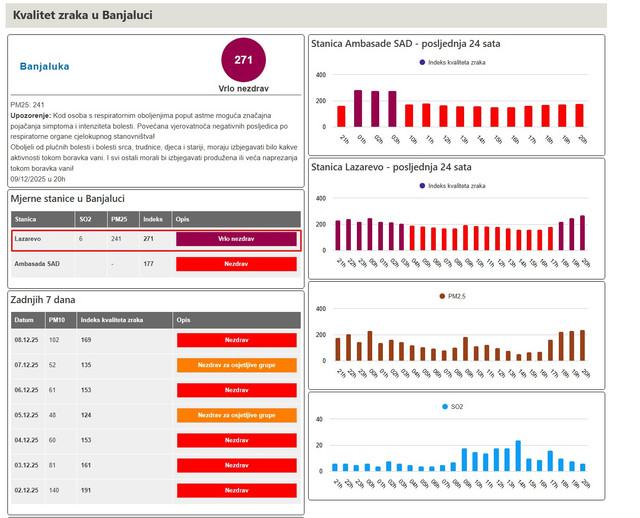Click index value 191 for 02.12.25
Image resolution: width=640 pixels, height=518 pixels.
tap(86, 490)
